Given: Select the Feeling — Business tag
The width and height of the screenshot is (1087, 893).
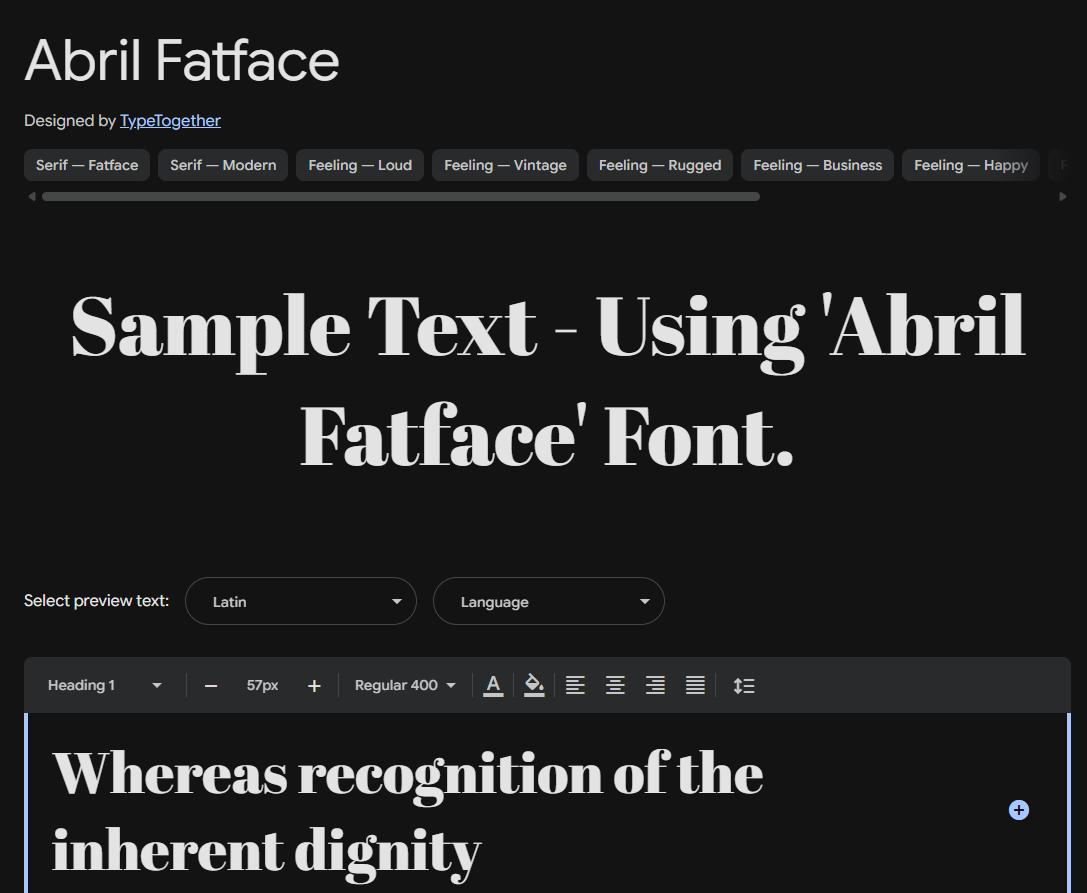Looking at the screenshot, I should (x=817, y=165).
